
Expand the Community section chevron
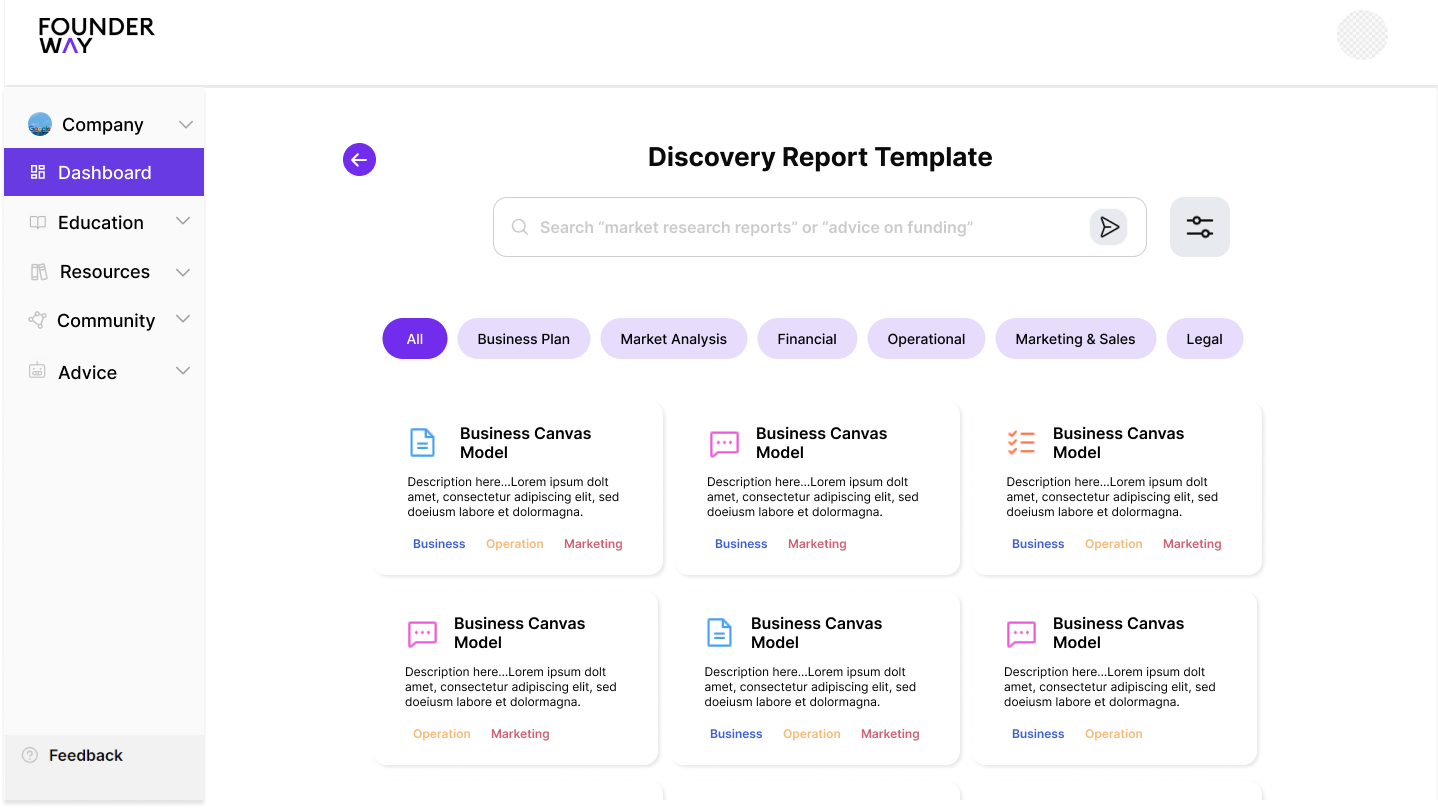(183, 319)
